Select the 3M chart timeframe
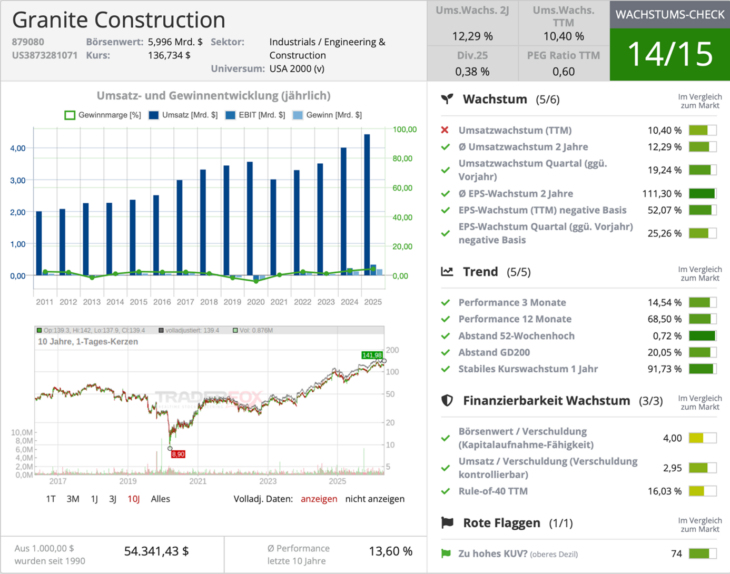 coord(73,499)
